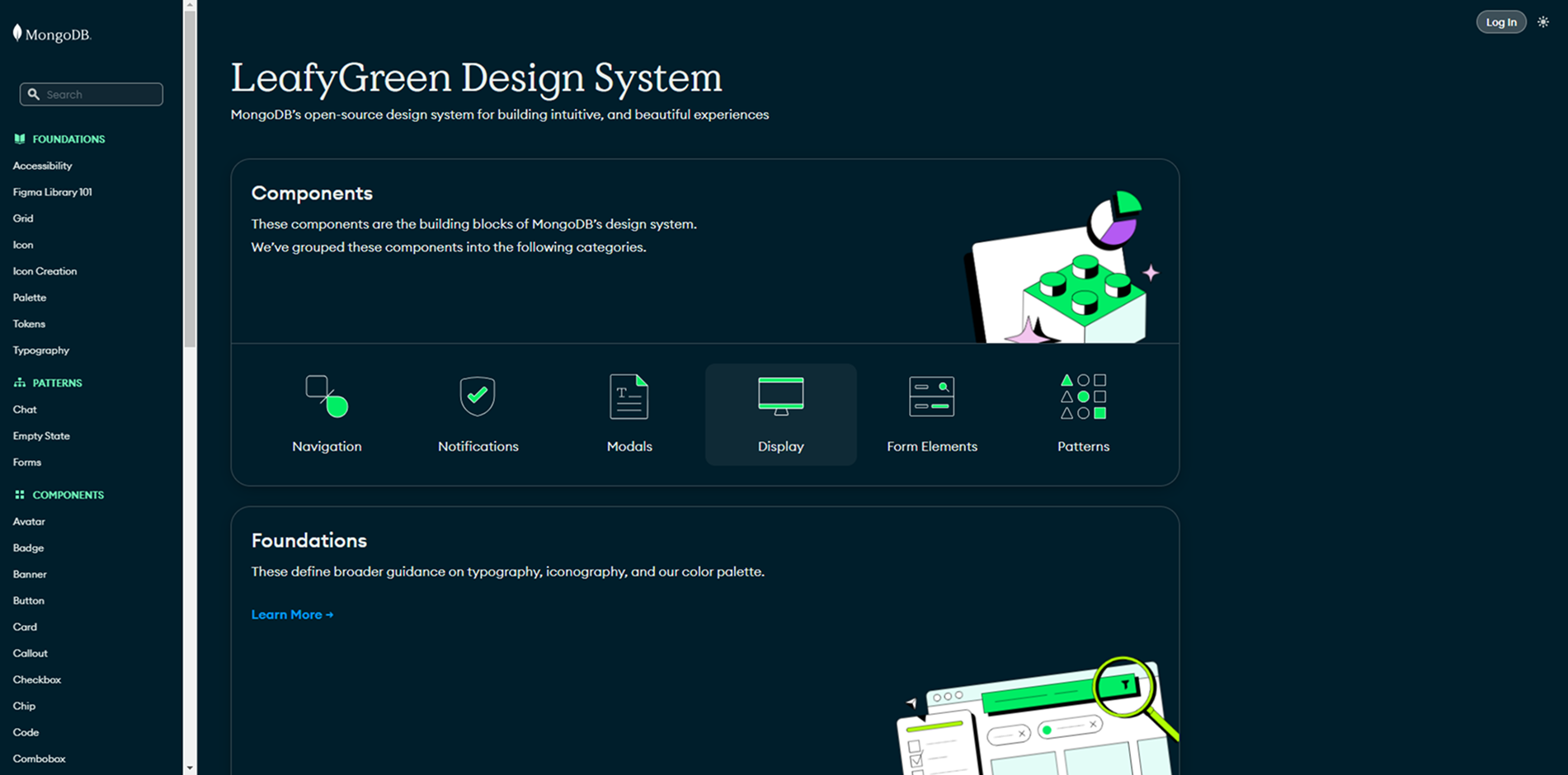Go to Checkbox component page
The width and height of the screenshot is (1568, 775).
pos(37,680)
